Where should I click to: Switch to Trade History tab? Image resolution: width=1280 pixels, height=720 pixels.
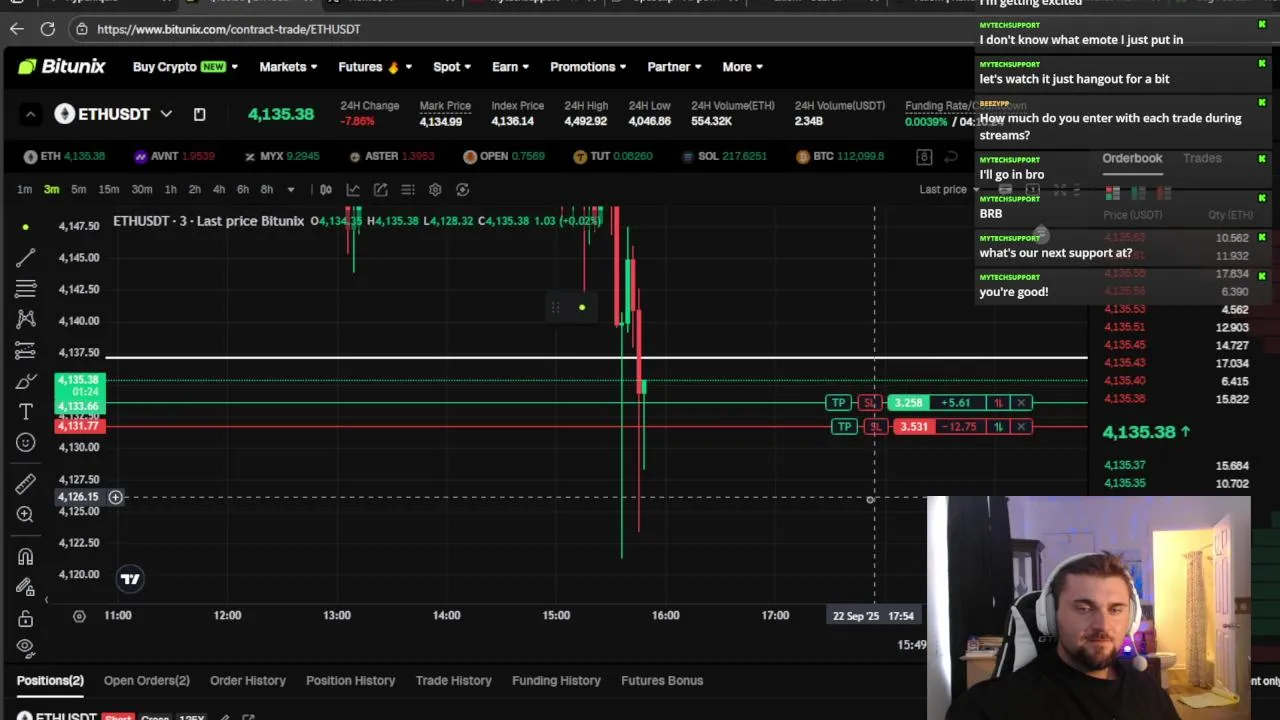[x=454, y=680]
